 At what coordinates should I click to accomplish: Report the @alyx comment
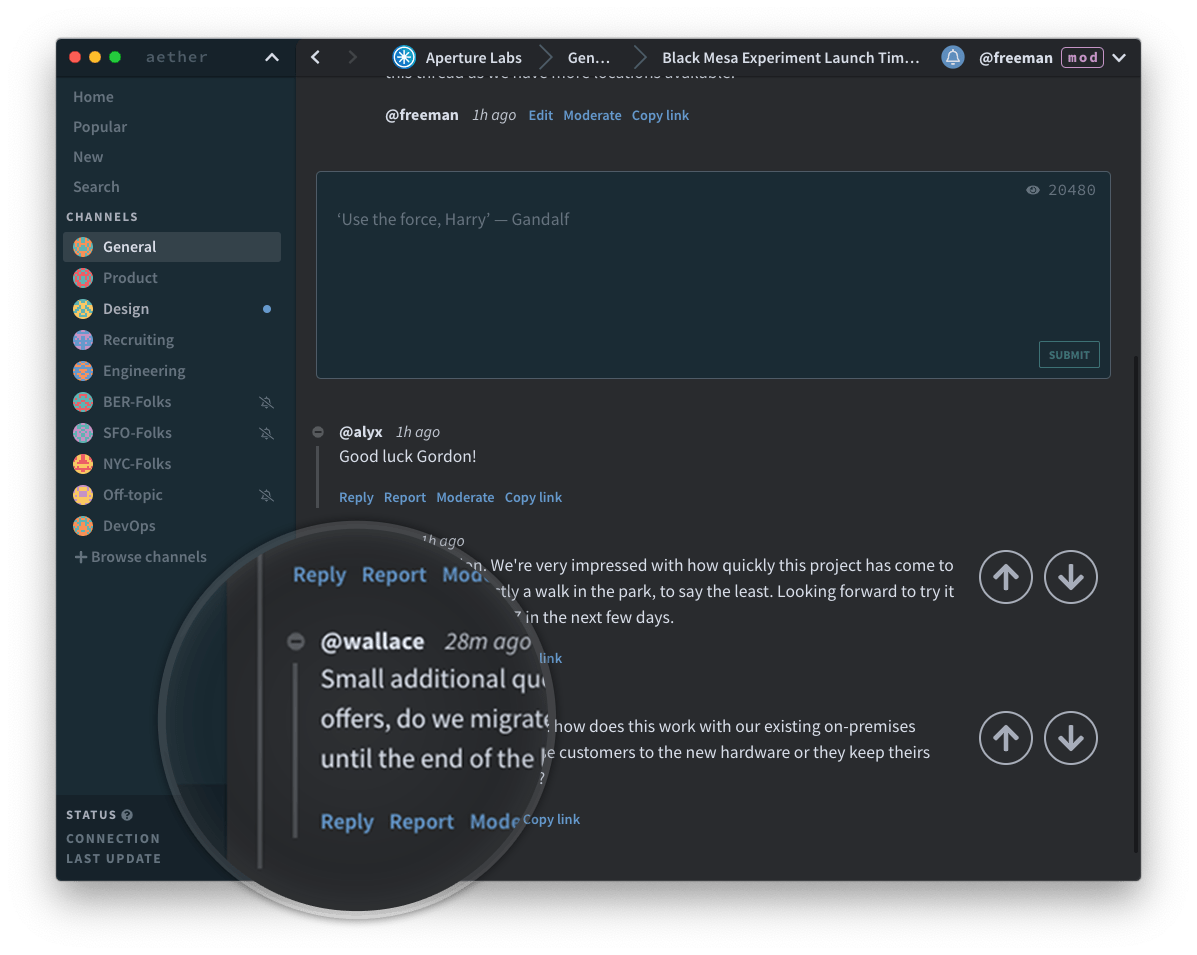pyautogui.click(x=405, y=497)
